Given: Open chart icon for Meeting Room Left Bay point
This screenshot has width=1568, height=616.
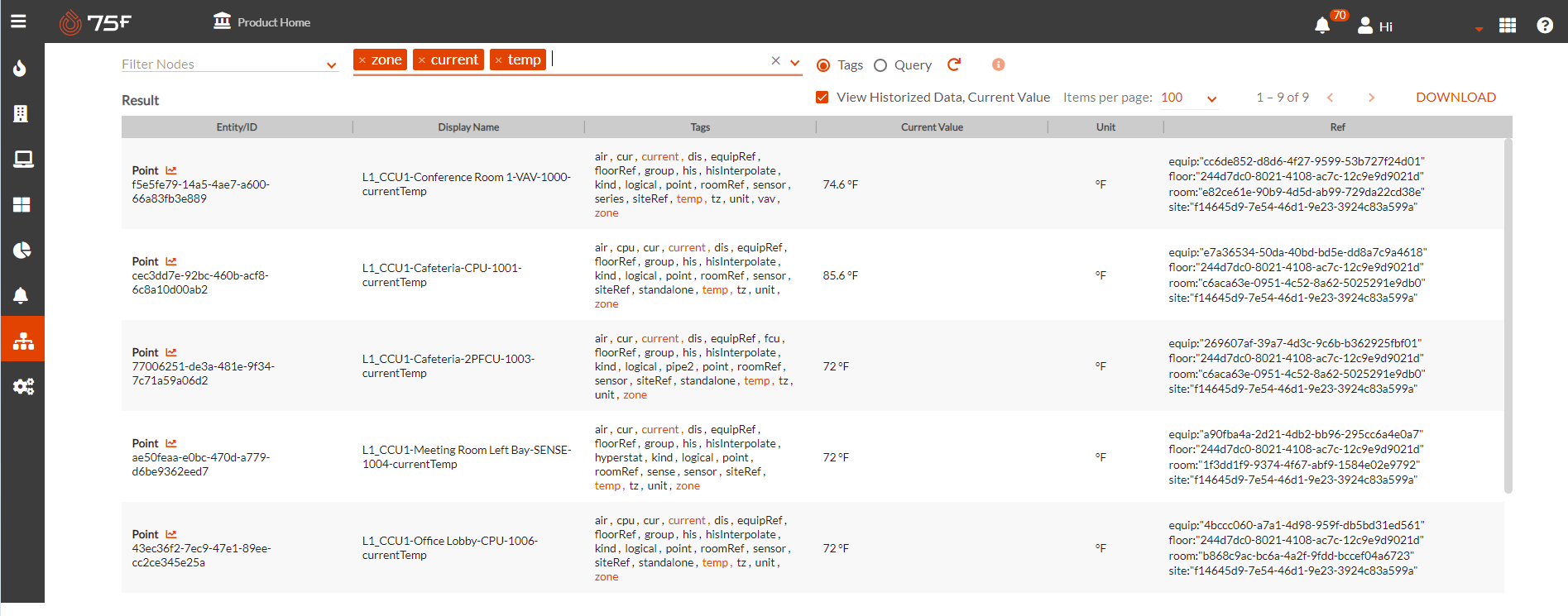Looking at the screenshot, I should click(171, 443).
